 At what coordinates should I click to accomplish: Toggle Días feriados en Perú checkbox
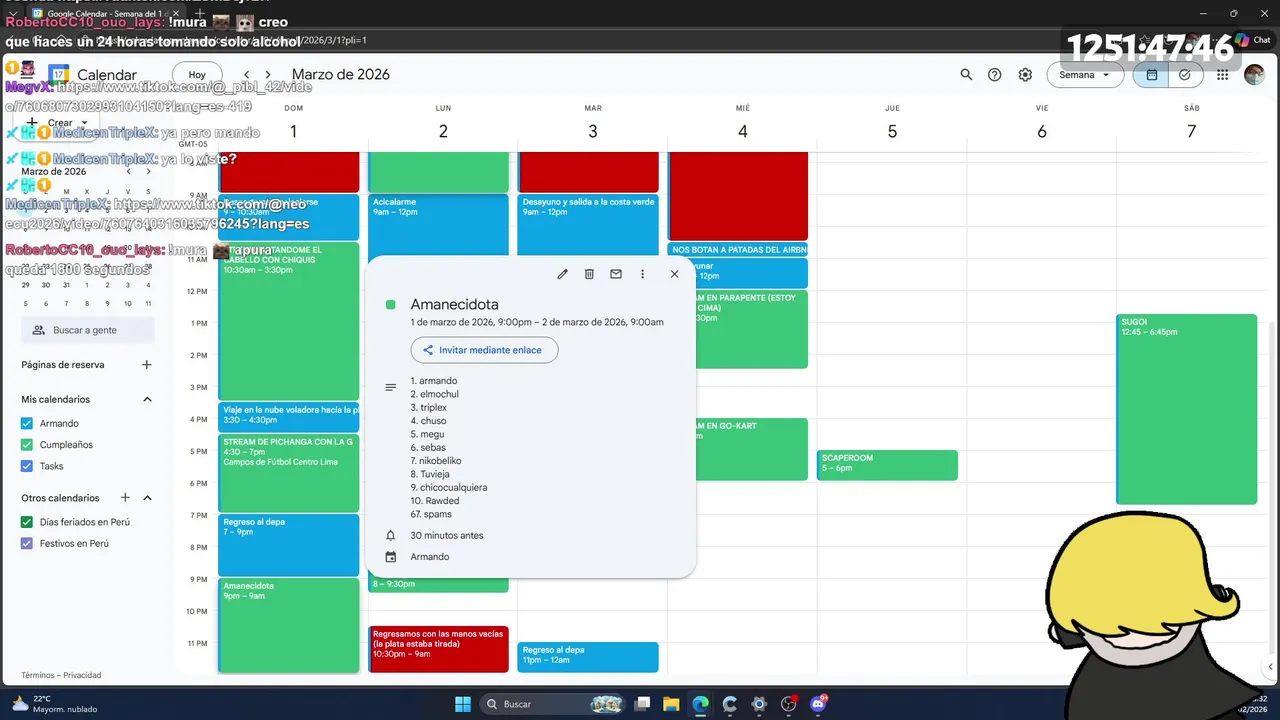click(x=27, y=522)
